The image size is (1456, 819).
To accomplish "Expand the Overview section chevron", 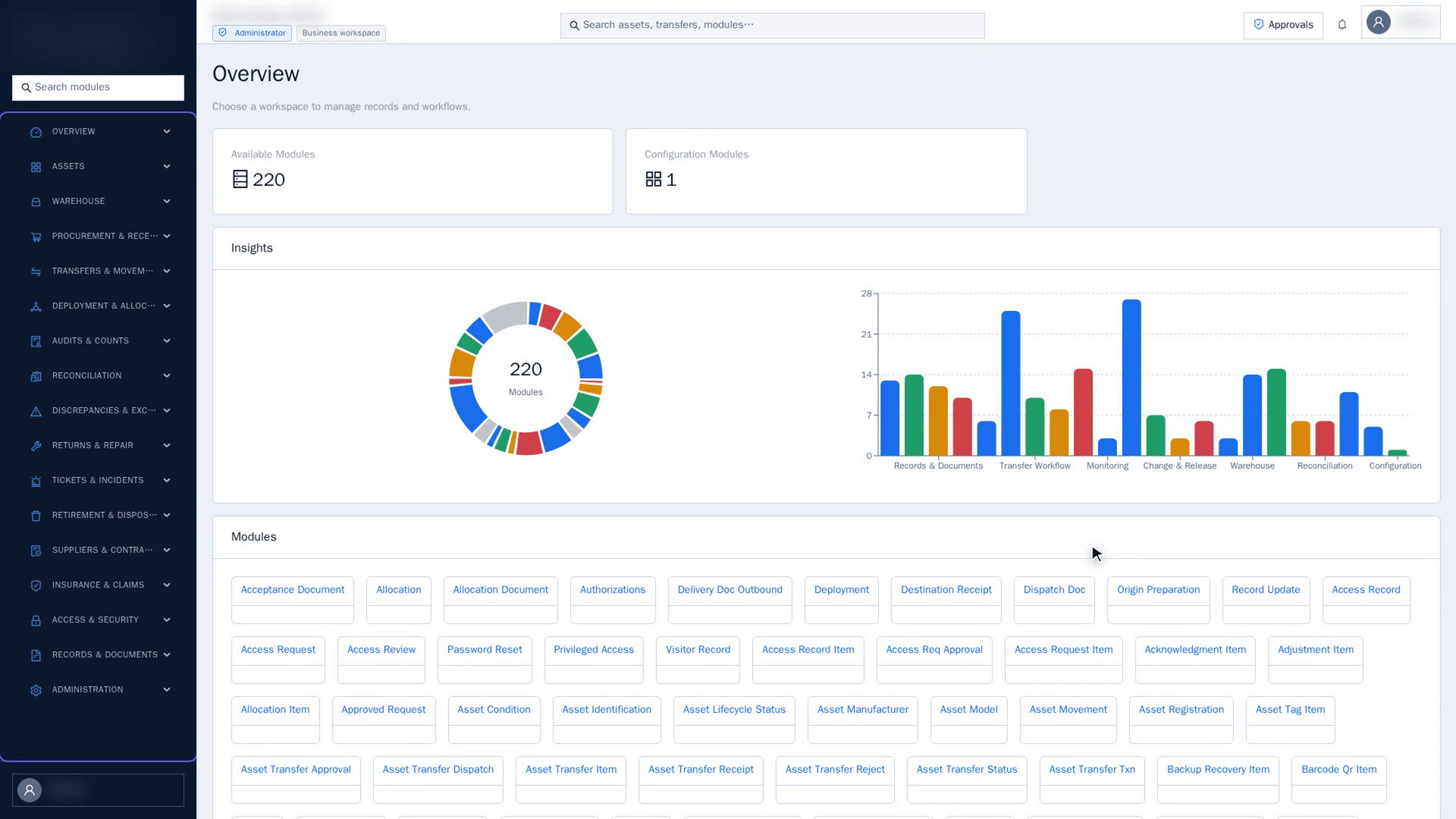I will [167, 131].
